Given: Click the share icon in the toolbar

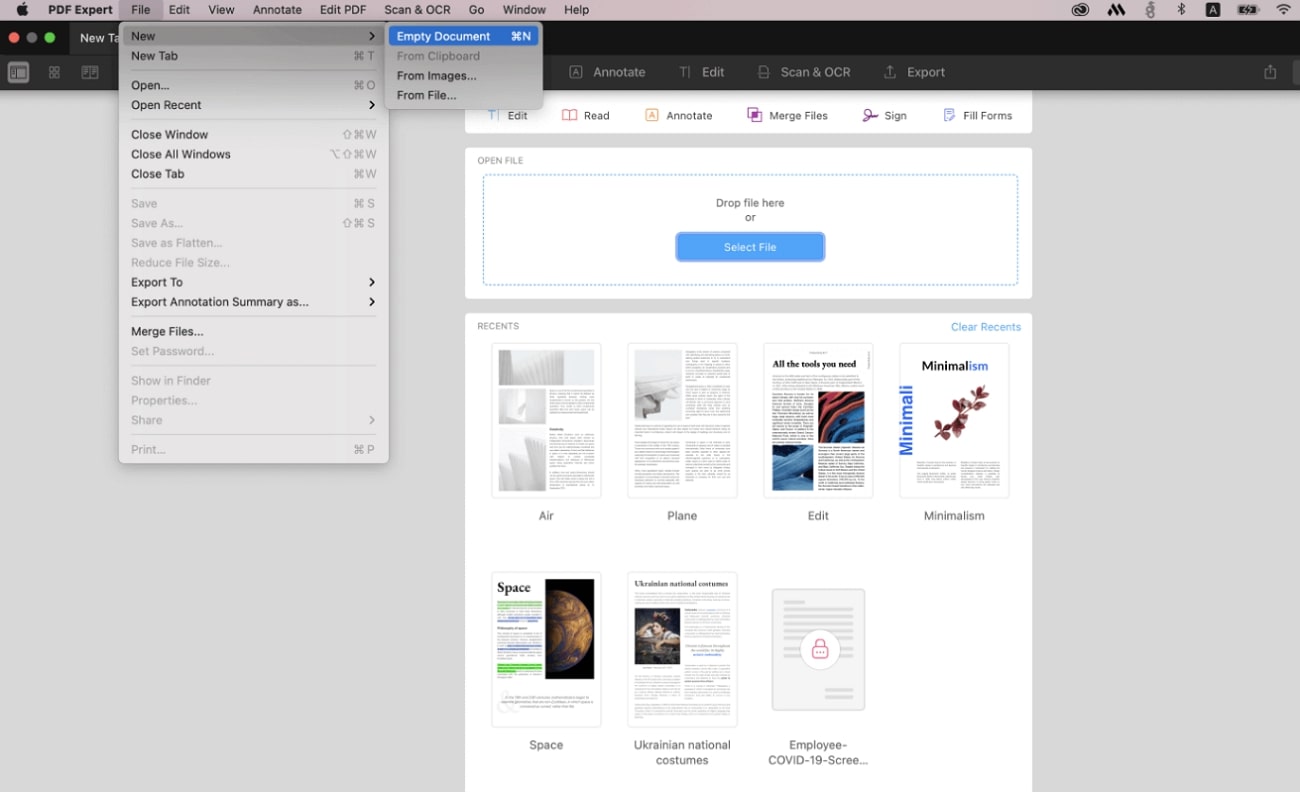Looking at the screenshot, I should [x=1270, y=72].
